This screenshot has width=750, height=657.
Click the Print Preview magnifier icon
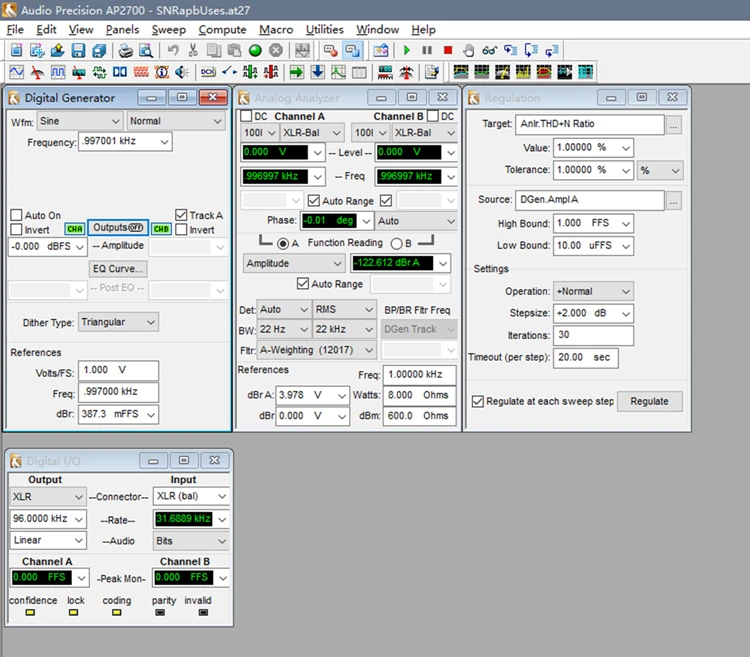coord(146,50)
